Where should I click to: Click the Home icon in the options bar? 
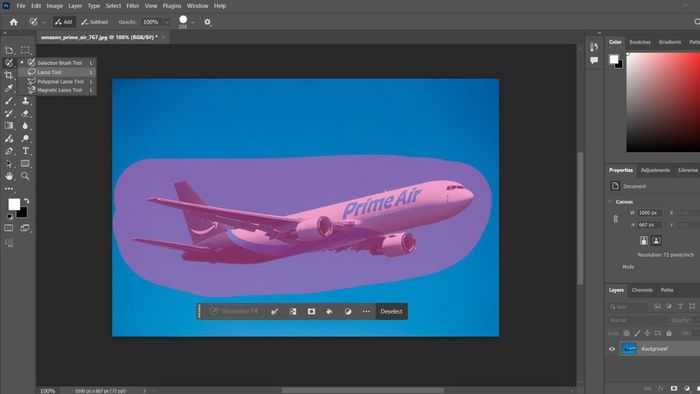(14, 22)
